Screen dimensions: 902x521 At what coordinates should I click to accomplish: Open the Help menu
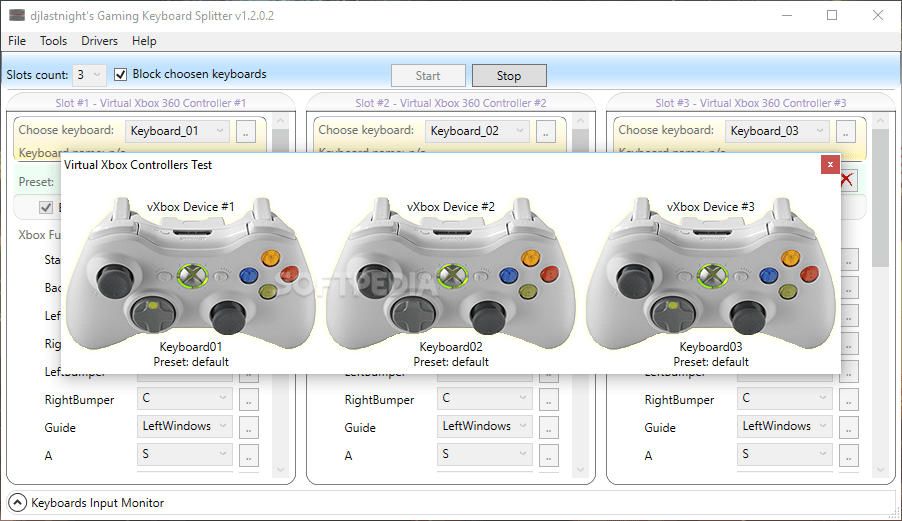144,41
